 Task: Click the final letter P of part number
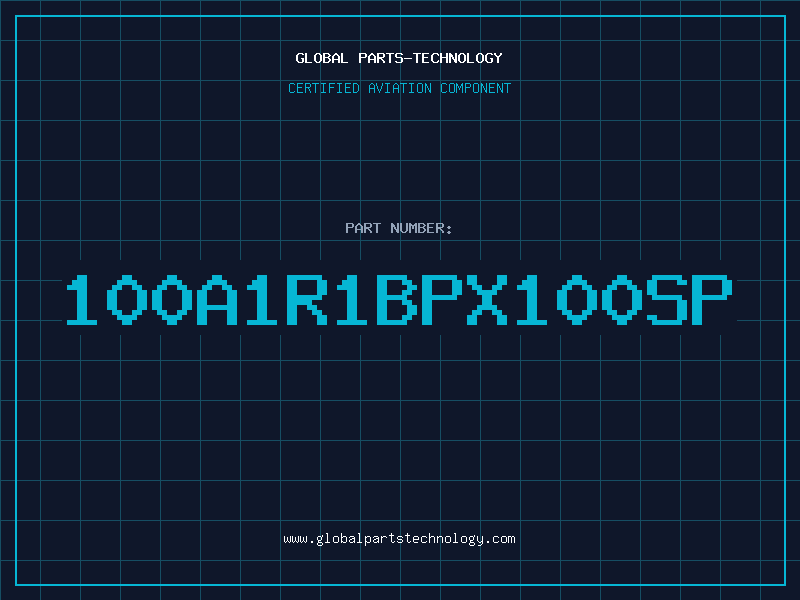712,300
